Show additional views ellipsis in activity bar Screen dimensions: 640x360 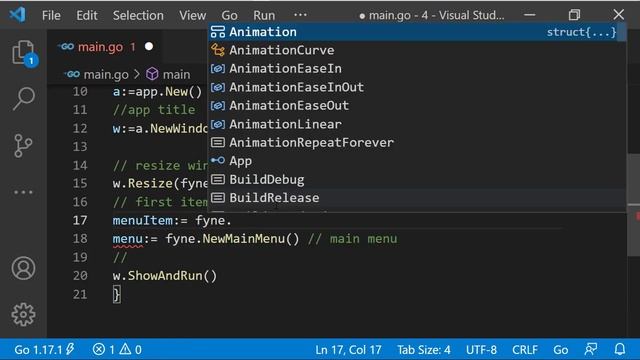click(x=23, y=192)
